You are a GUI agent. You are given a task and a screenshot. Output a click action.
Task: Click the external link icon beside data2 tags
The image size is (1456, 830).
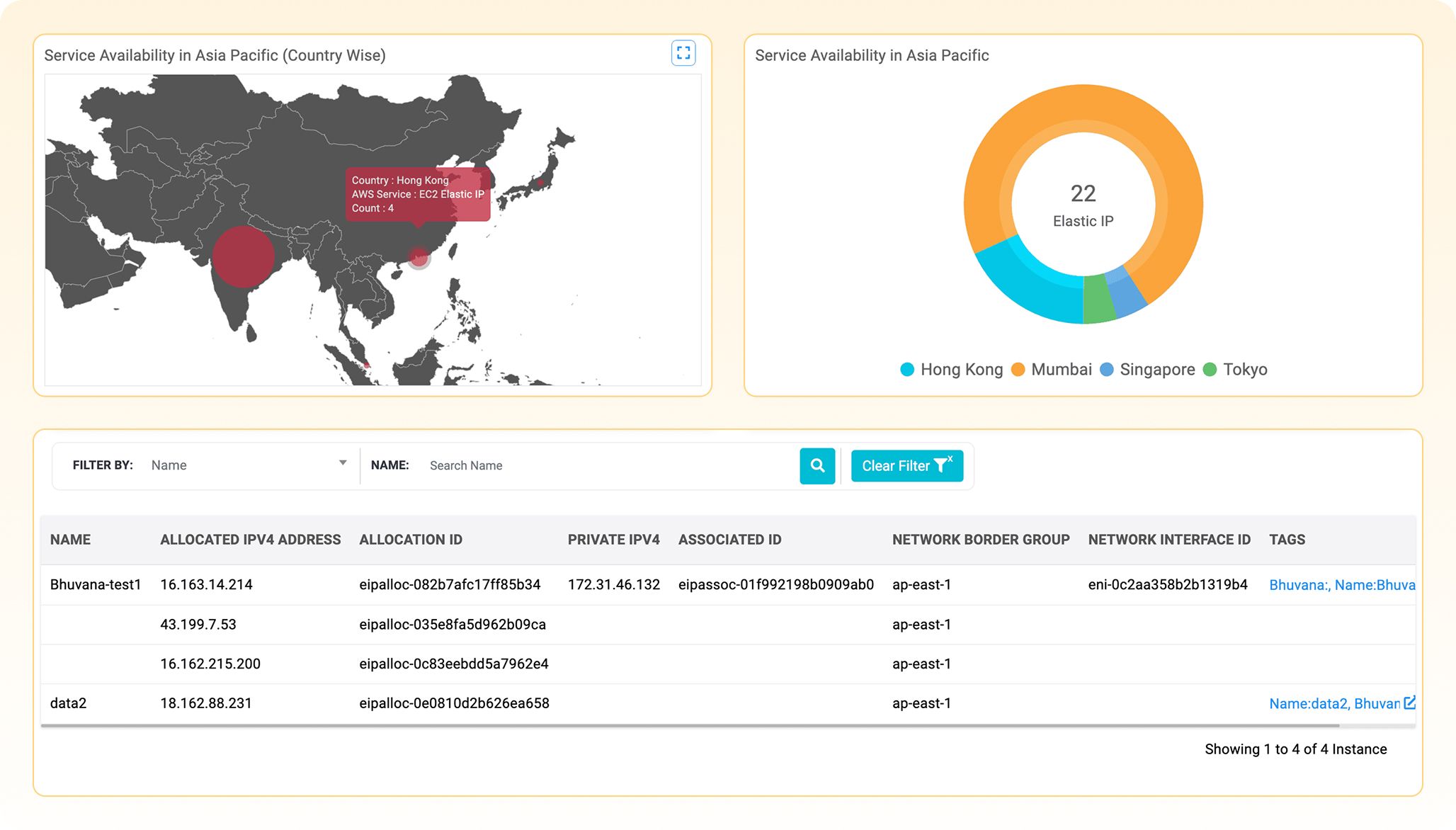(1409, 703)
